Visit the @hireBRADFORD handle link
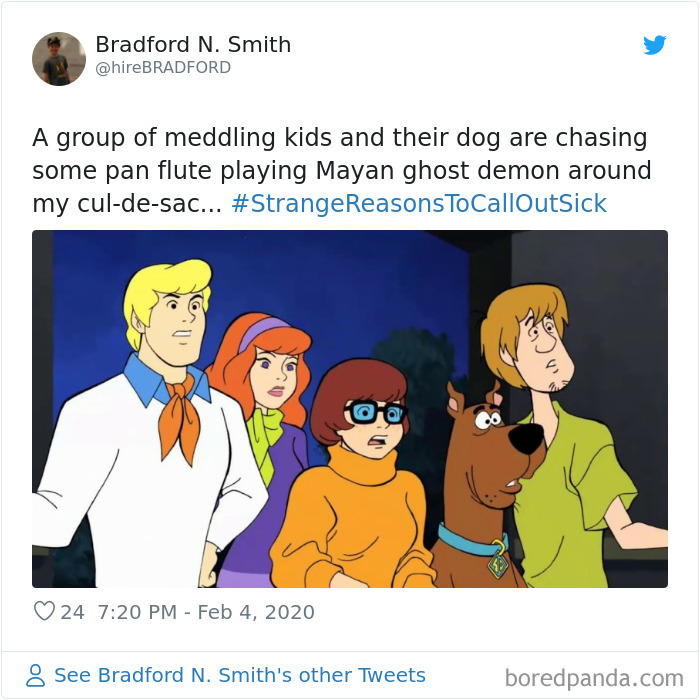Viewport: 700px width, 700px height. pos(163,67)
